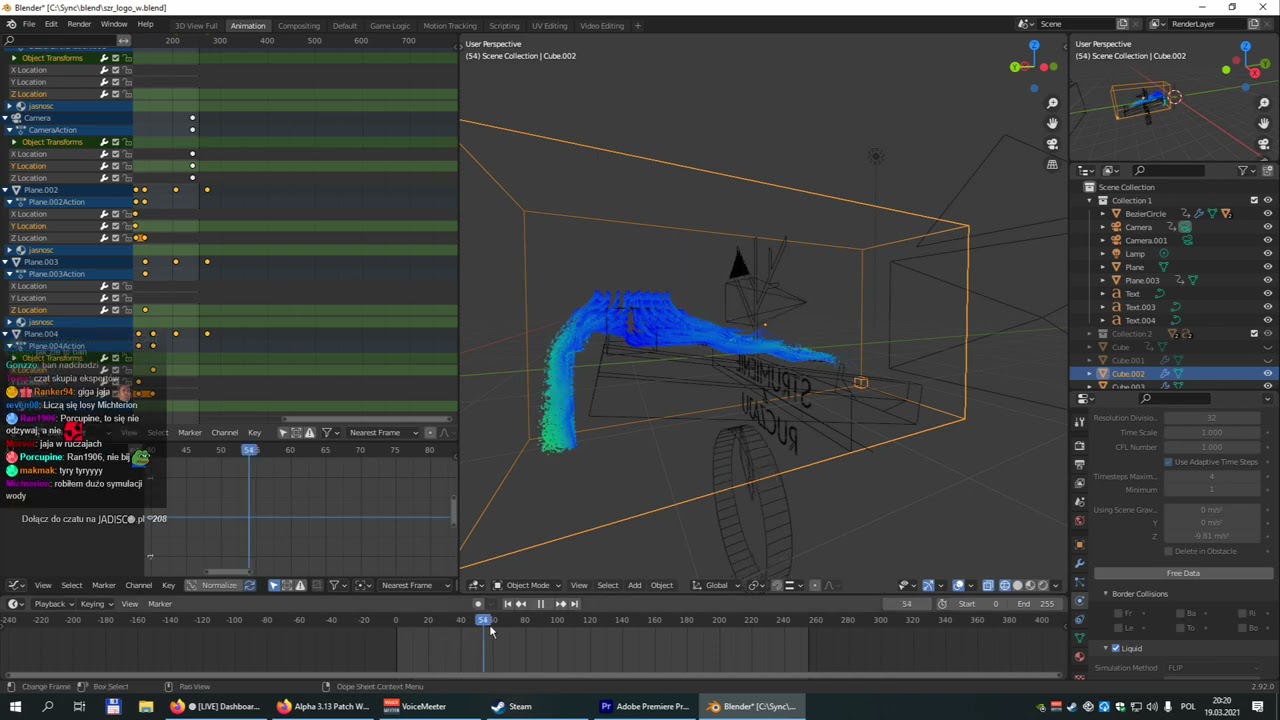Switch to the Scripting workspace tab
Screen dimensions: 1280x720
504,26
